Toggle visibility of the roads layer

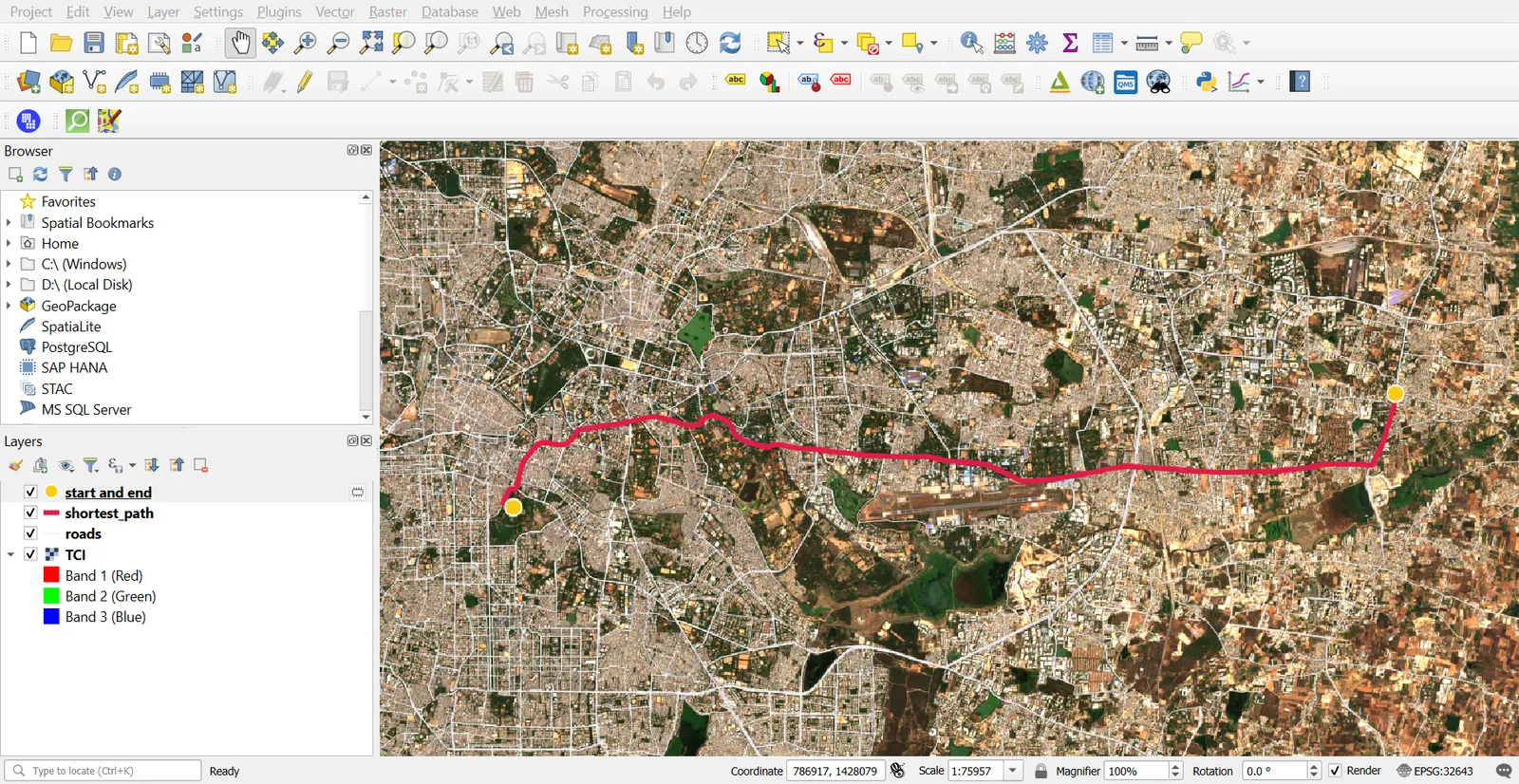coord(30,533)
